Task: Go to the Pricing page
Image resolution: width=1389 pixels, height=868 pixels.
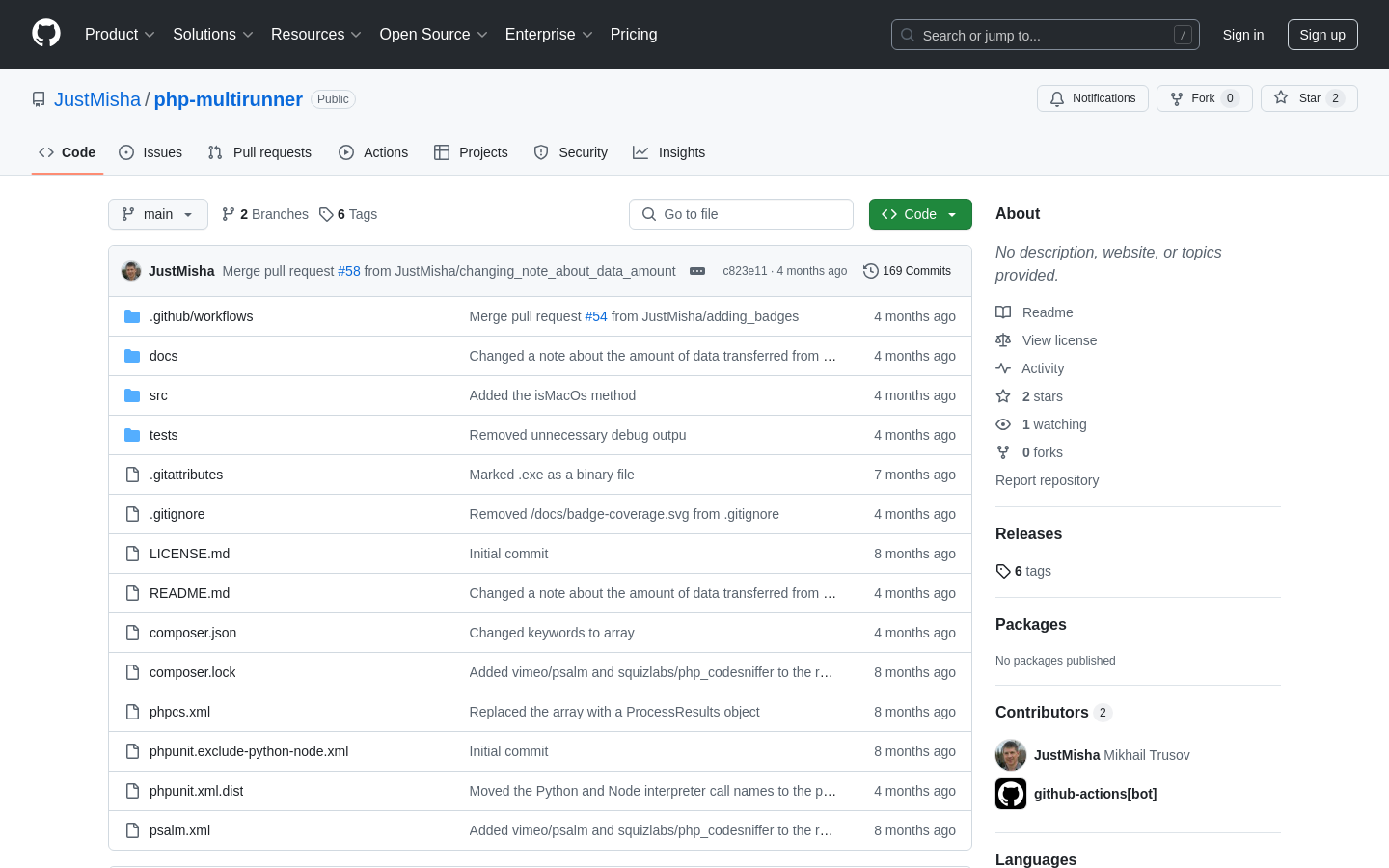Action: point(634,35)
